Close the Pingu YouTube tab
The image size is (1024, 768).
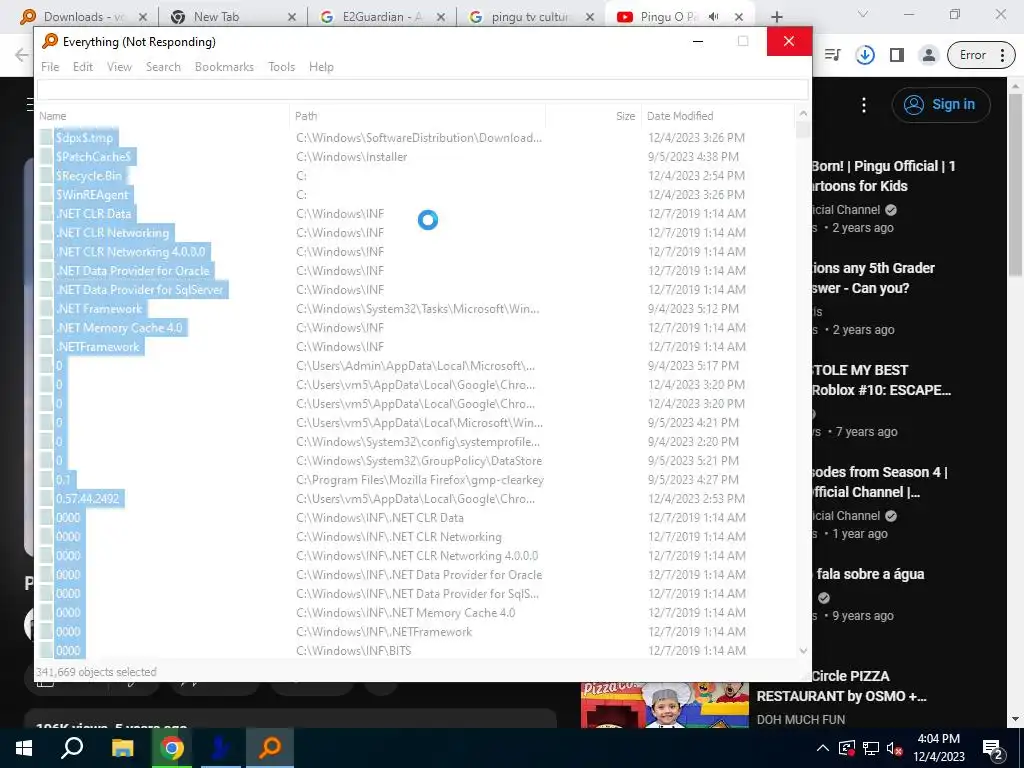tap(739, 17)
